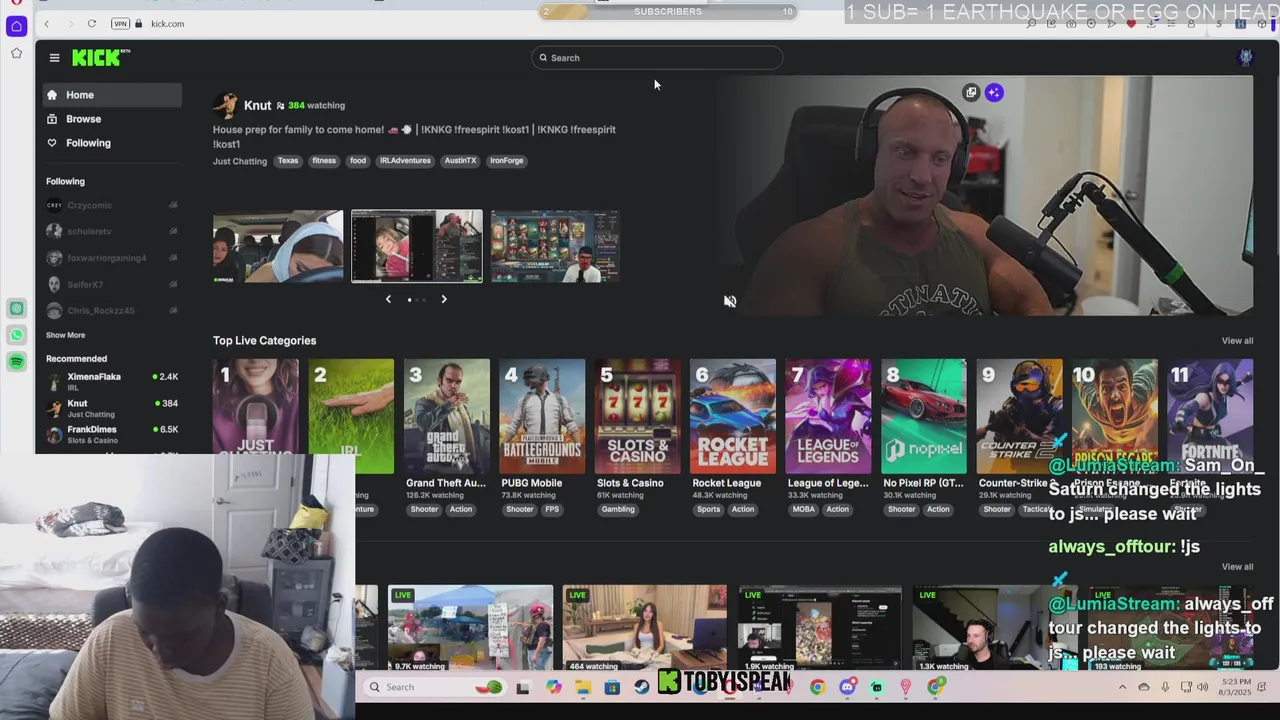Viewport: 1280px width, 720px height.
Task: Open Microsoft Store from the taskbar
Action: coord(612,687)
